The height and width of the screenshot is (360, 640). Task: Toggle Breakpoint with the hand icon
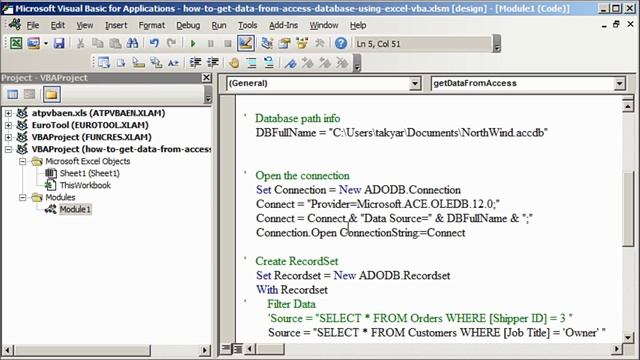(234, 62)
